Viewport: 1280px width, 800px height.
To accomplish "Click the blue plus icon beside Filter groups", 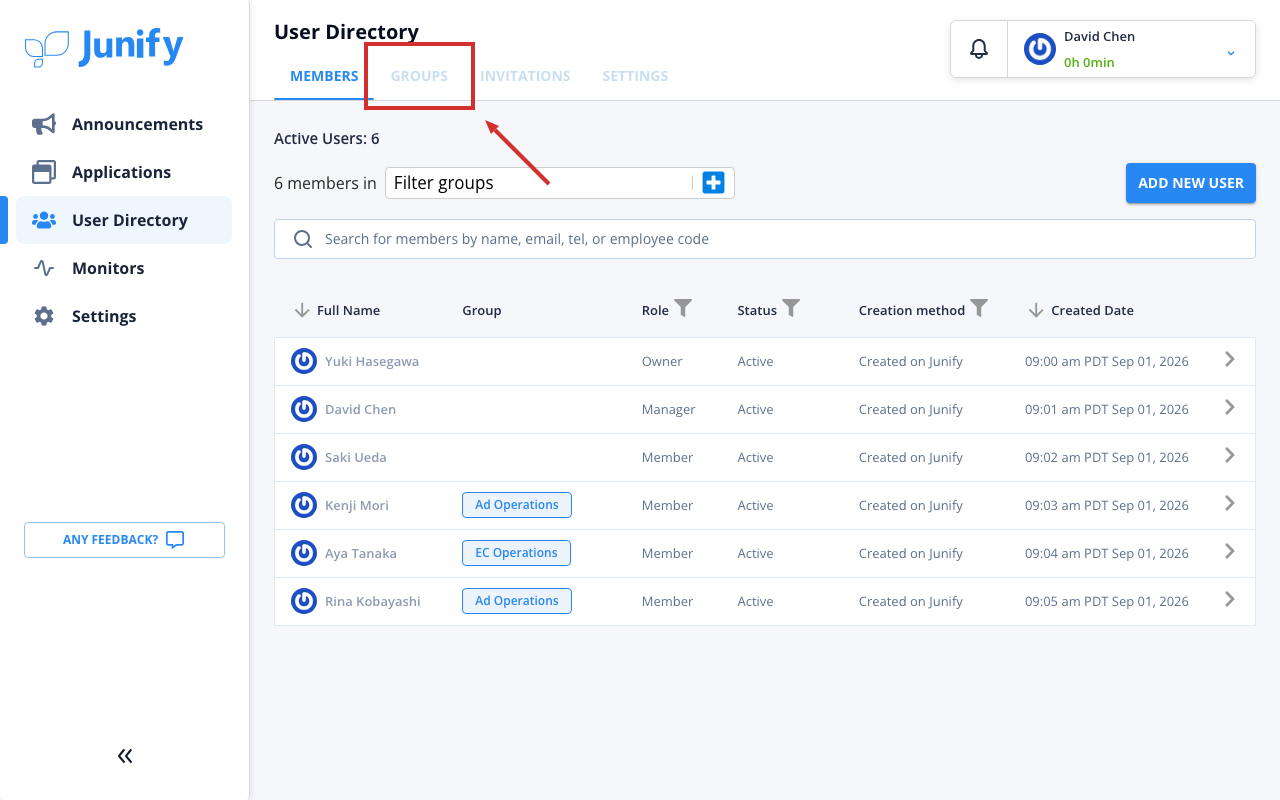I will point(713,183).
